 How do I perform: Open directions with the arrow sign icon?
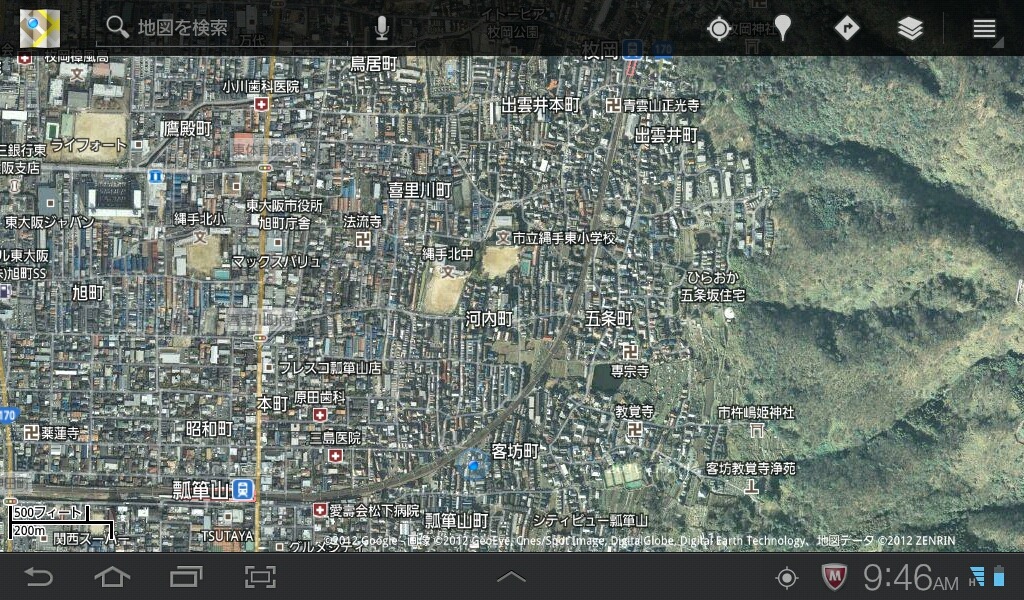847,28
